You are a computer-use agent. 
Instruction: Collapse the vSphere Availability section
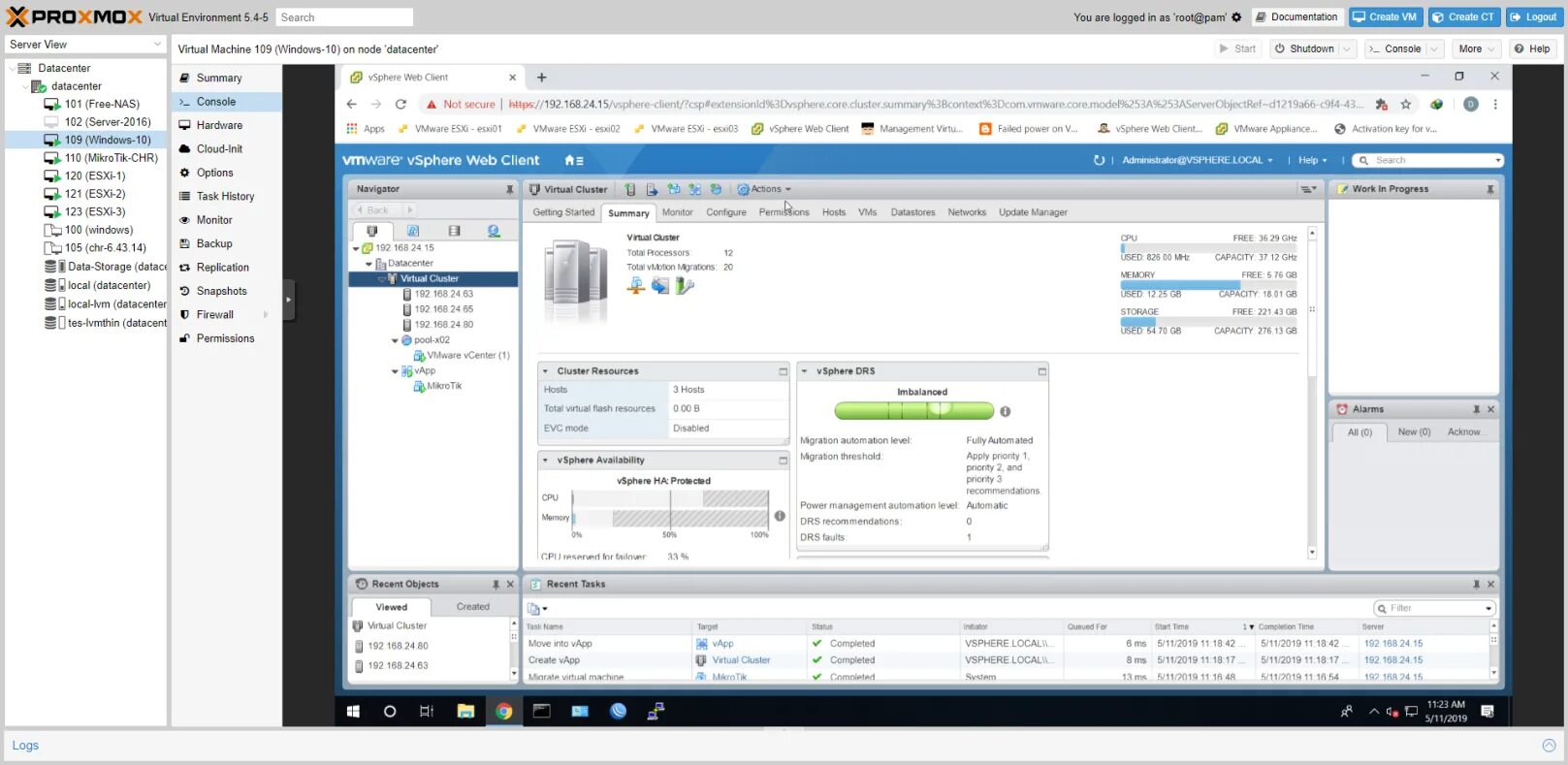(545, 461)
